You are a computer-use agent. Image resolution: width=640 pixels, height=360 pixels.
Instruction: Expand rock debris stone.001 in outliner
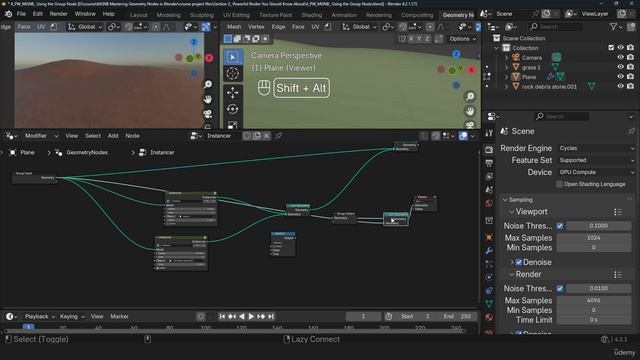click(x=507, y=87)
